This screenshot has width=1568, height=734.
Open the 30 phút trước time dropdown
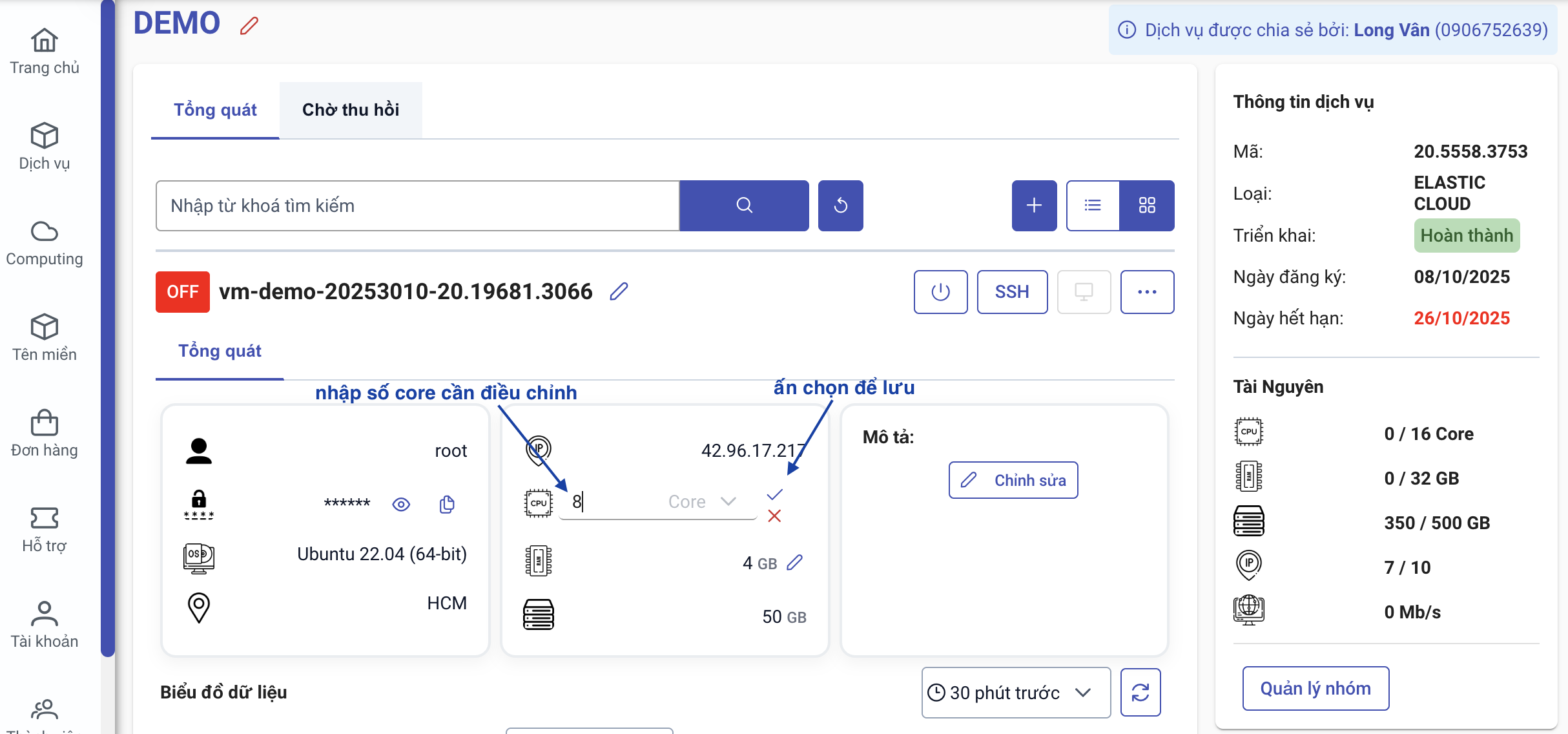(1015, 693)
